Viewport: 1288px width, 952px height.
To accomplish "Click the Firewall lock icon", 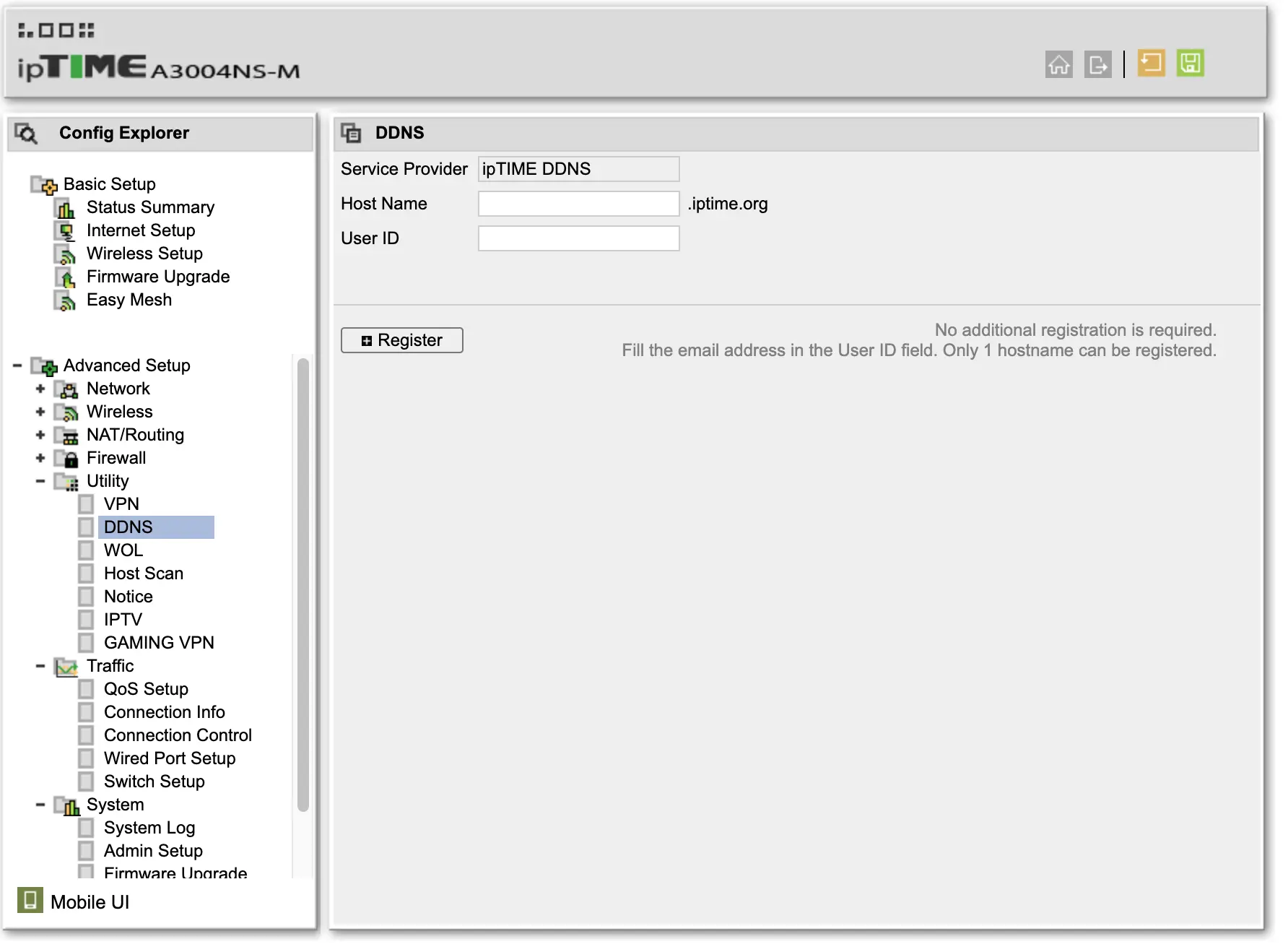I will tap(66, 459).
